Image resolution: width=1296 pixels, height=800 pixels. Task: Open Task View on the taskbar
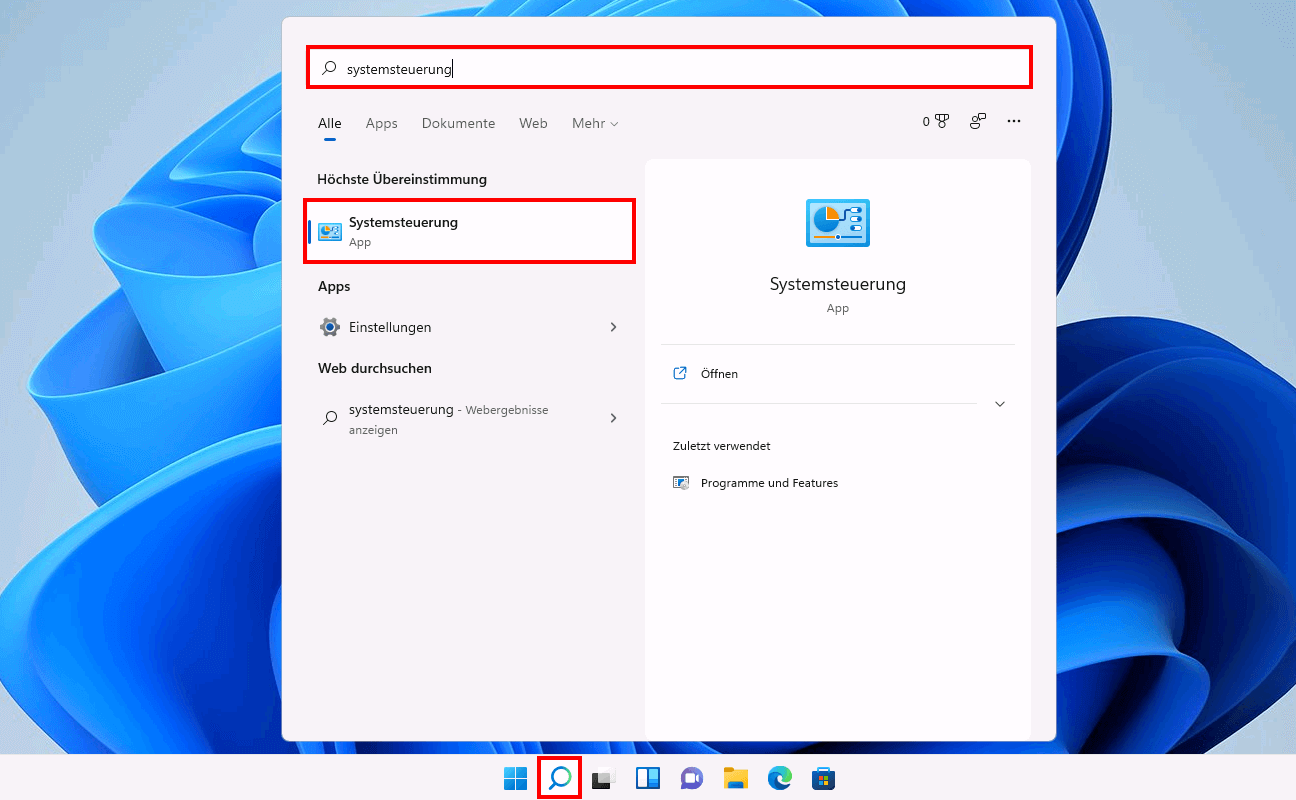coord(603,778)
